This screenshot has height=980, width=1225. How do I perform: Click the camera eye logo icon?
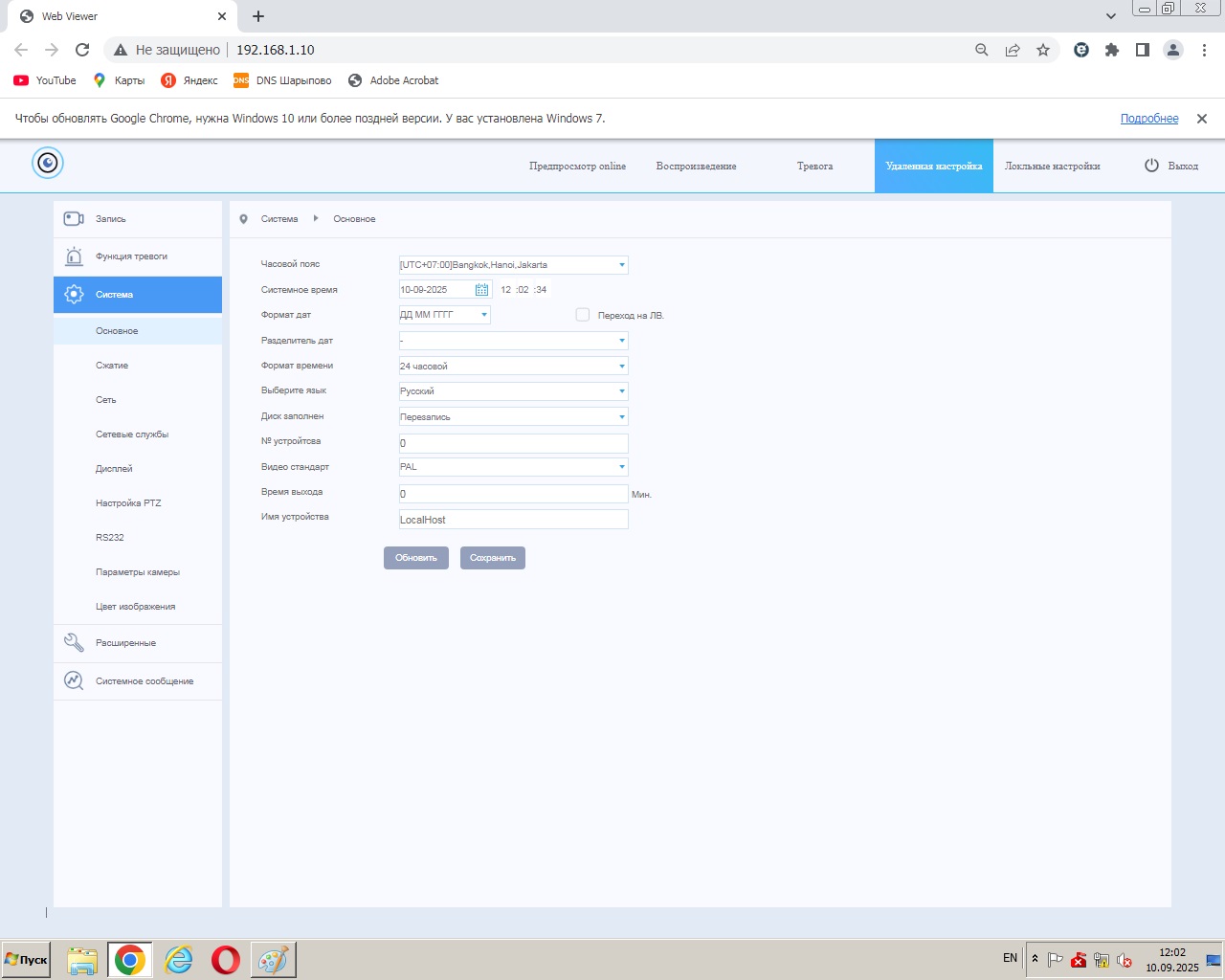(48, 164)
